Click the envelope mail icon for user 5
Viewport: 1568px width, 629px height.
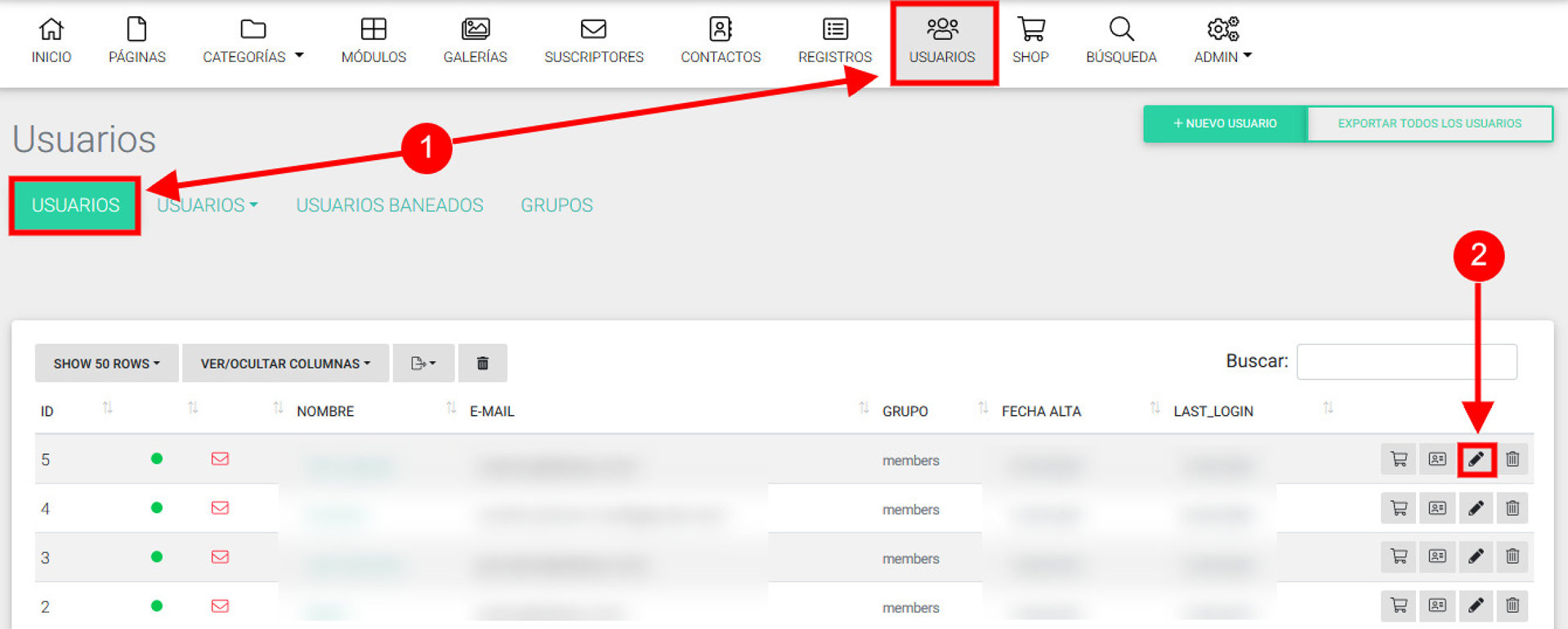click(x=220, y=459)
